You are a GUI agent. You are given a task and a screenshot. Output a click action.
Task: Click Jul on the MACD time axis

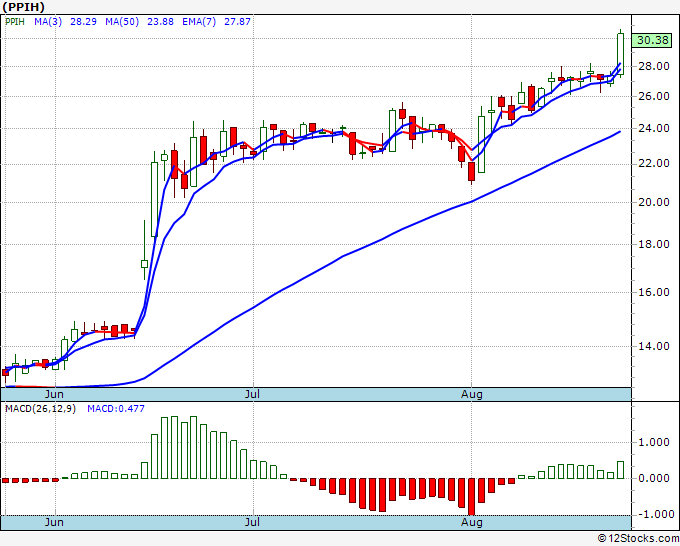click(x=252, y=522)
